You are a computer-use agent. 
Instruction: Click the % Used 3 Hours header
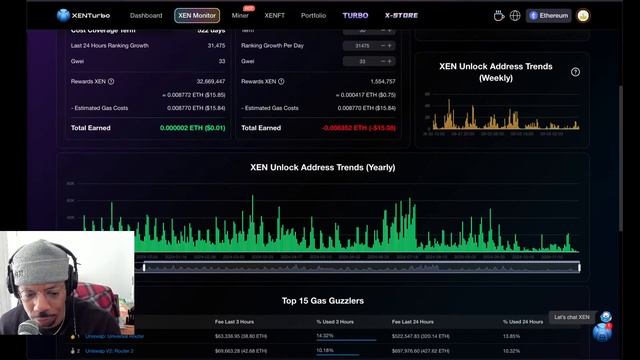click(x=335, y=322)
